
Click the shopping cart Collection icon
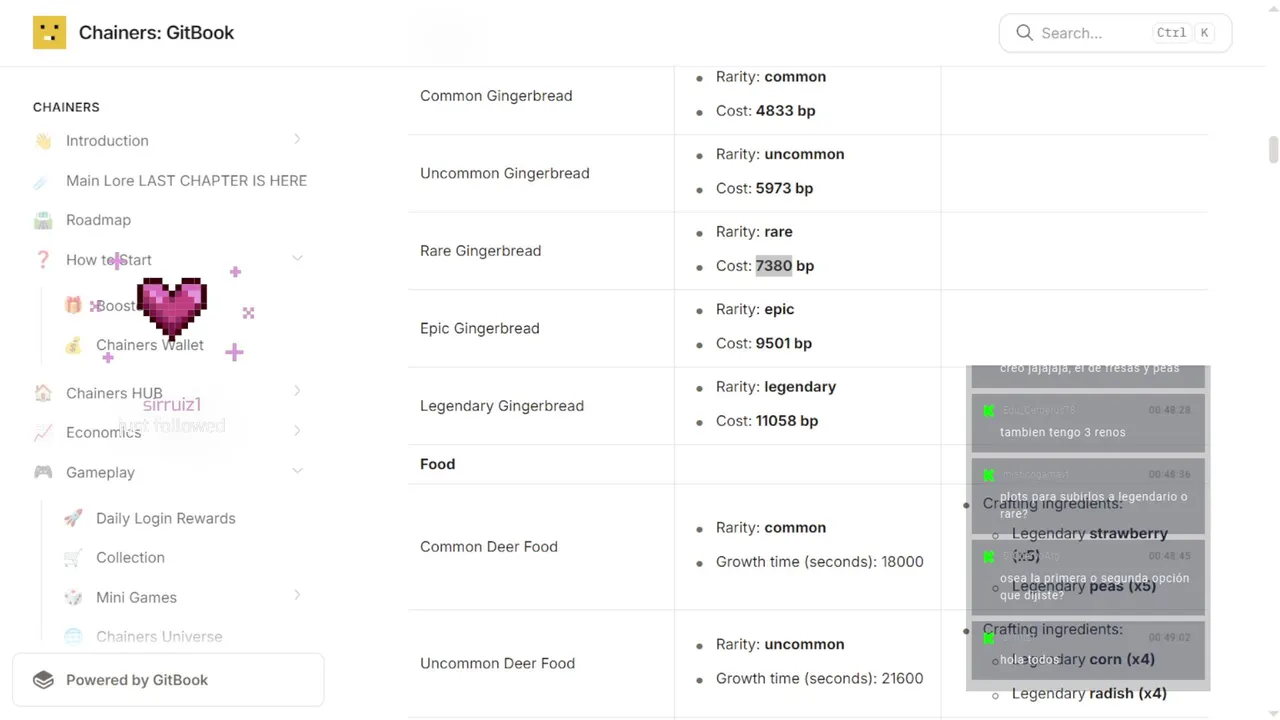coord(73,558)
